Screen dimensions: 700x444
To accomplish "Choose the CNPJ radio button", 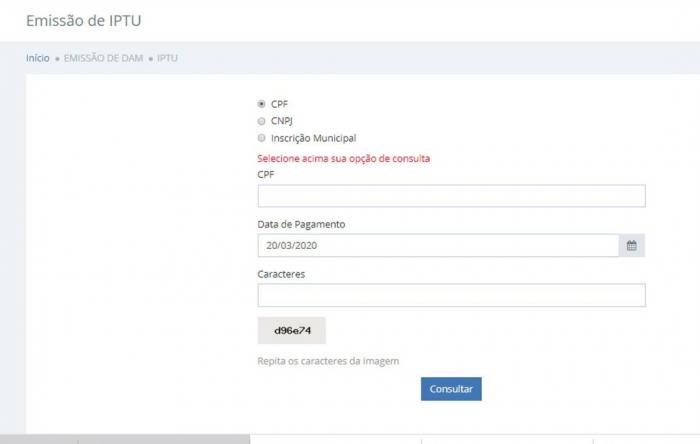I will [261, 121].
